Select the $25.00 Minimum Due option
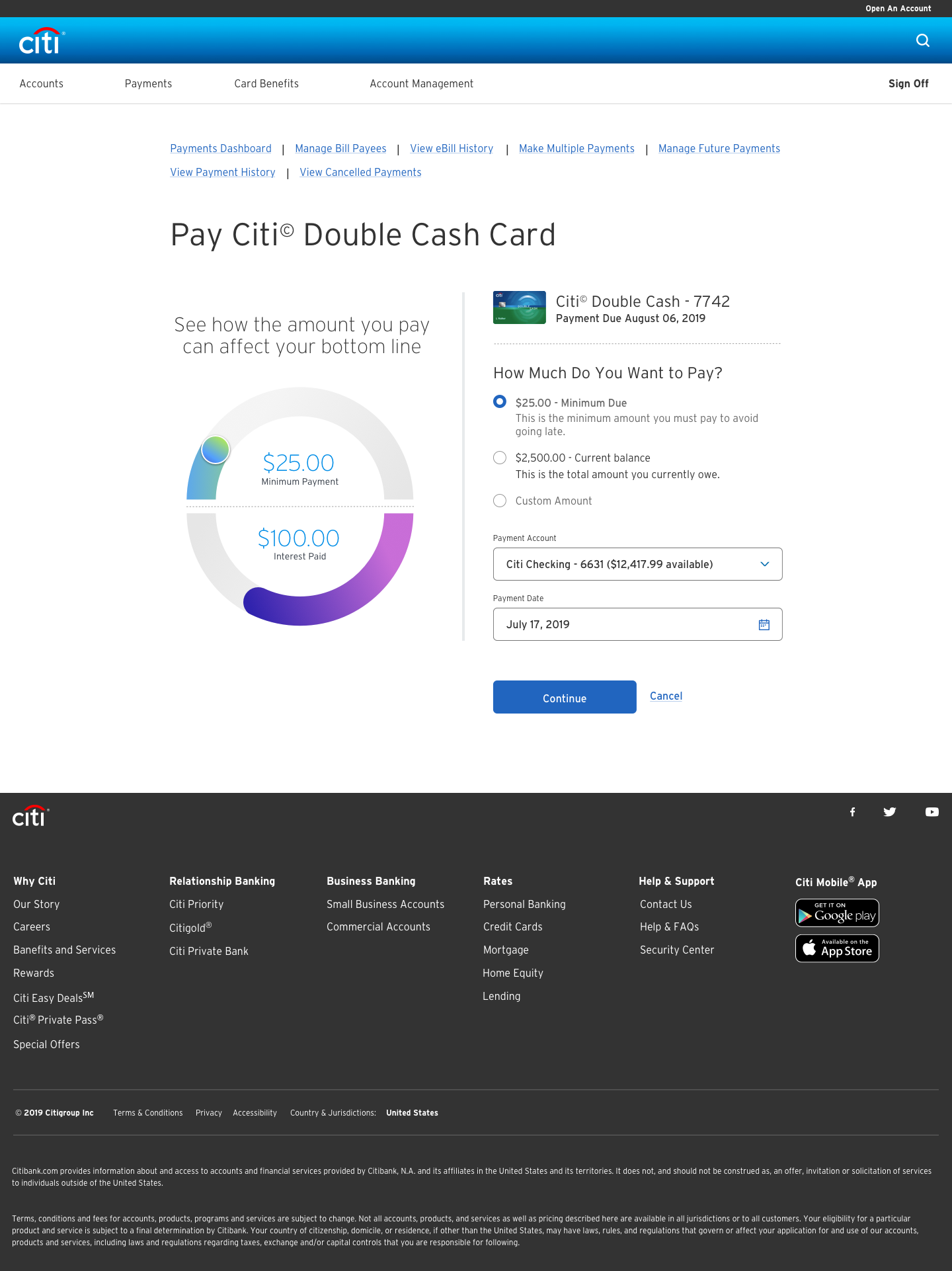The image size is (952, 1271). point(500,402)
